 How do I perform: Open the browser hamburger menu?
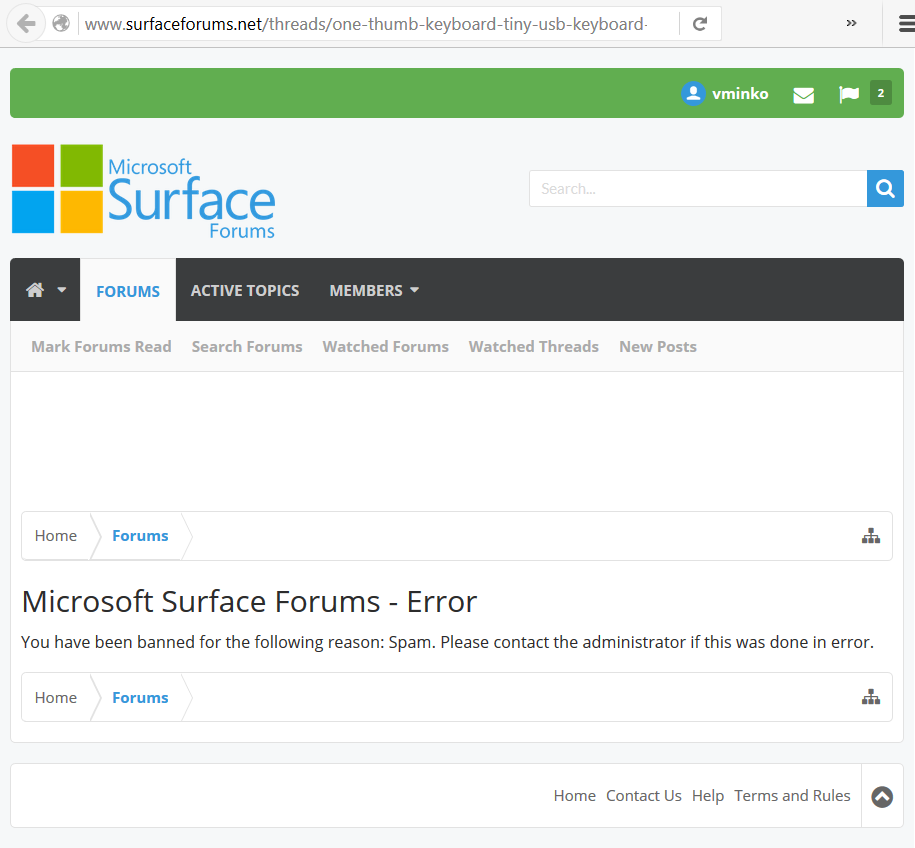click(x=905, y=23)
